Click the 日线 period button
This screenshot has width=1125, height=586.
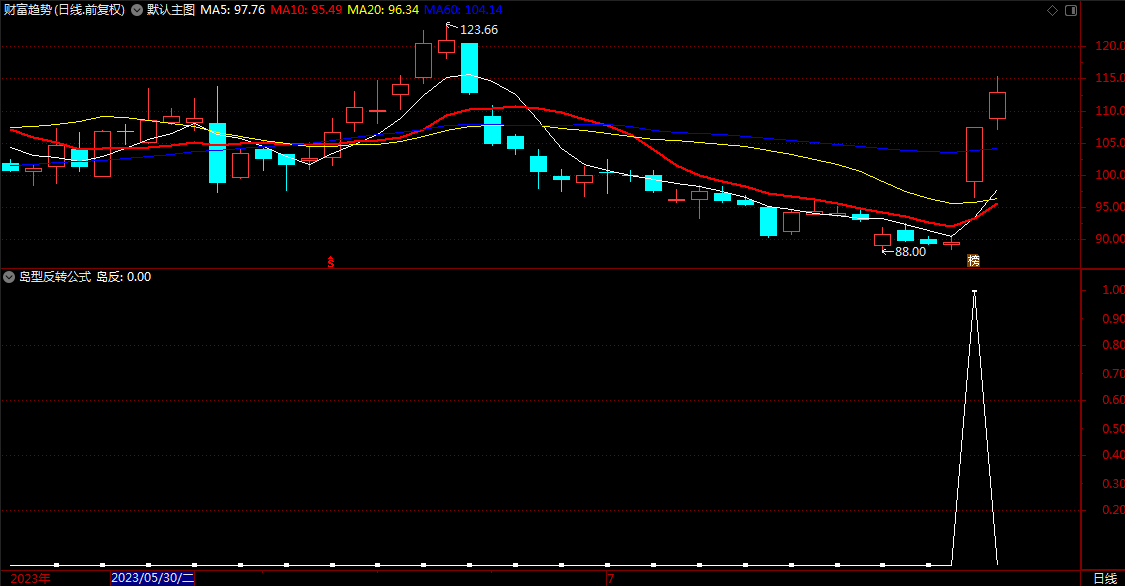pos(1105,578)
